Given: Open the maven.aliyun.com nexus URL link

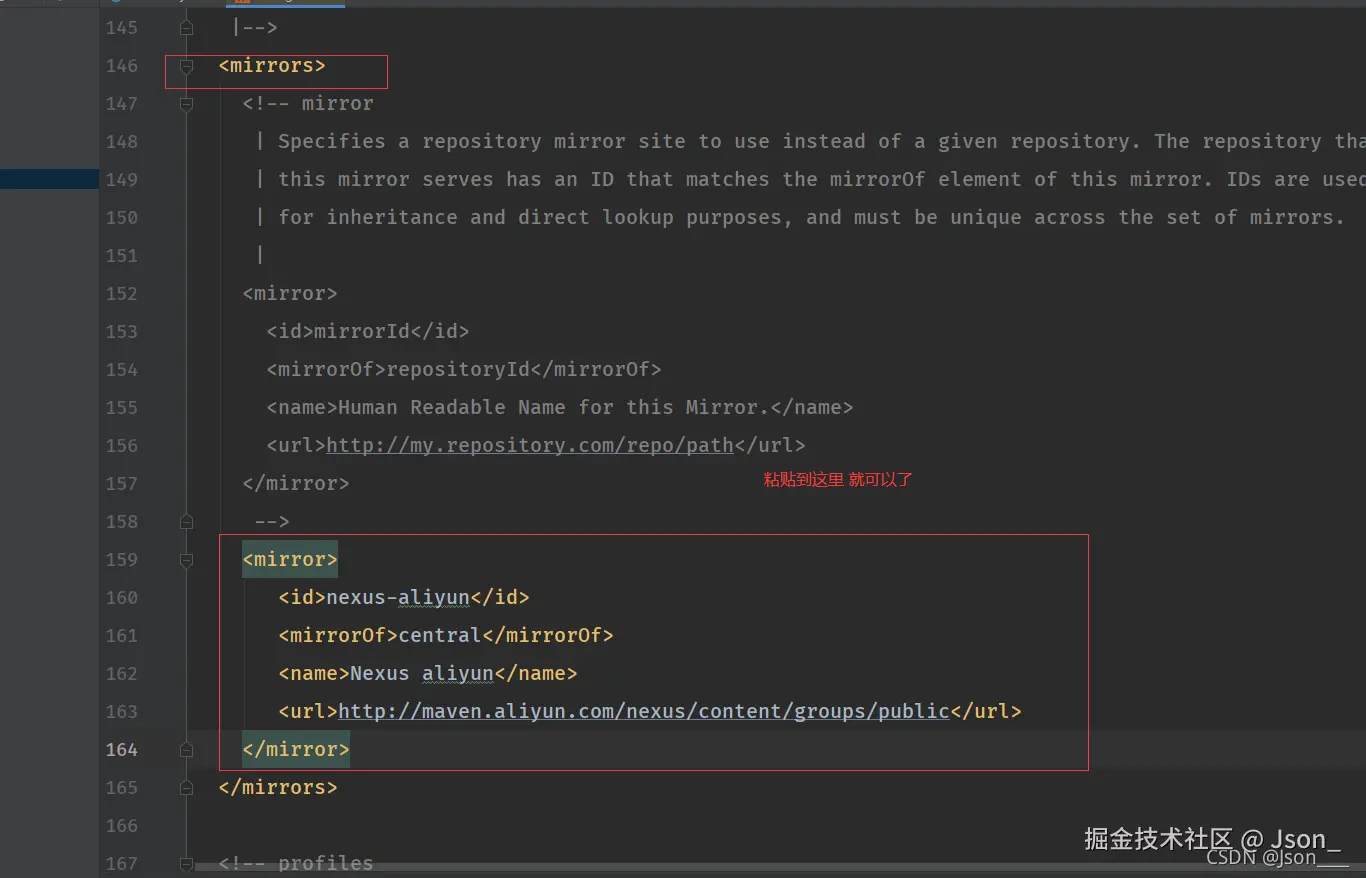Looking at the screenshot, I should point(643,712).
